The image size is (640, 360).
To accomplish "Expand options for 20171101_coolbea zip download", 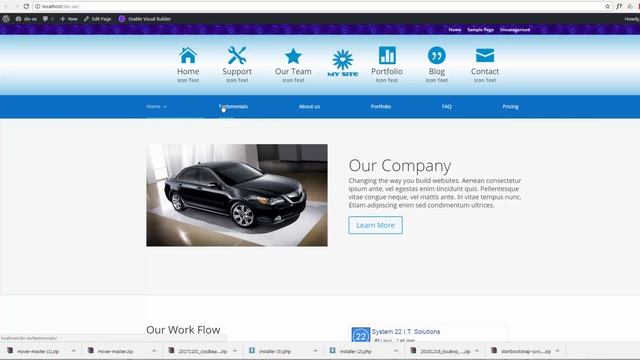I will pyautogui.click(x=235, y=351).
